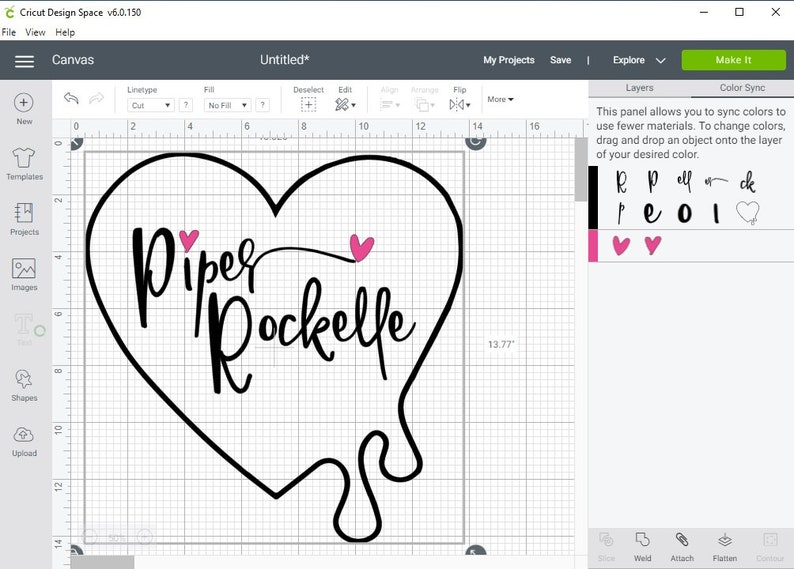
Task: Click the Explore machine selector text
Action: (x=628, y=60)
